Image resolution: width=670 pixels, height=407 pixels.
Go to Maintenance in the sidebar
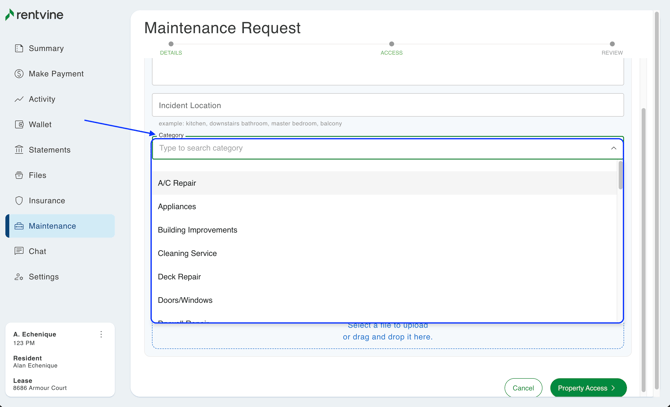52,226
